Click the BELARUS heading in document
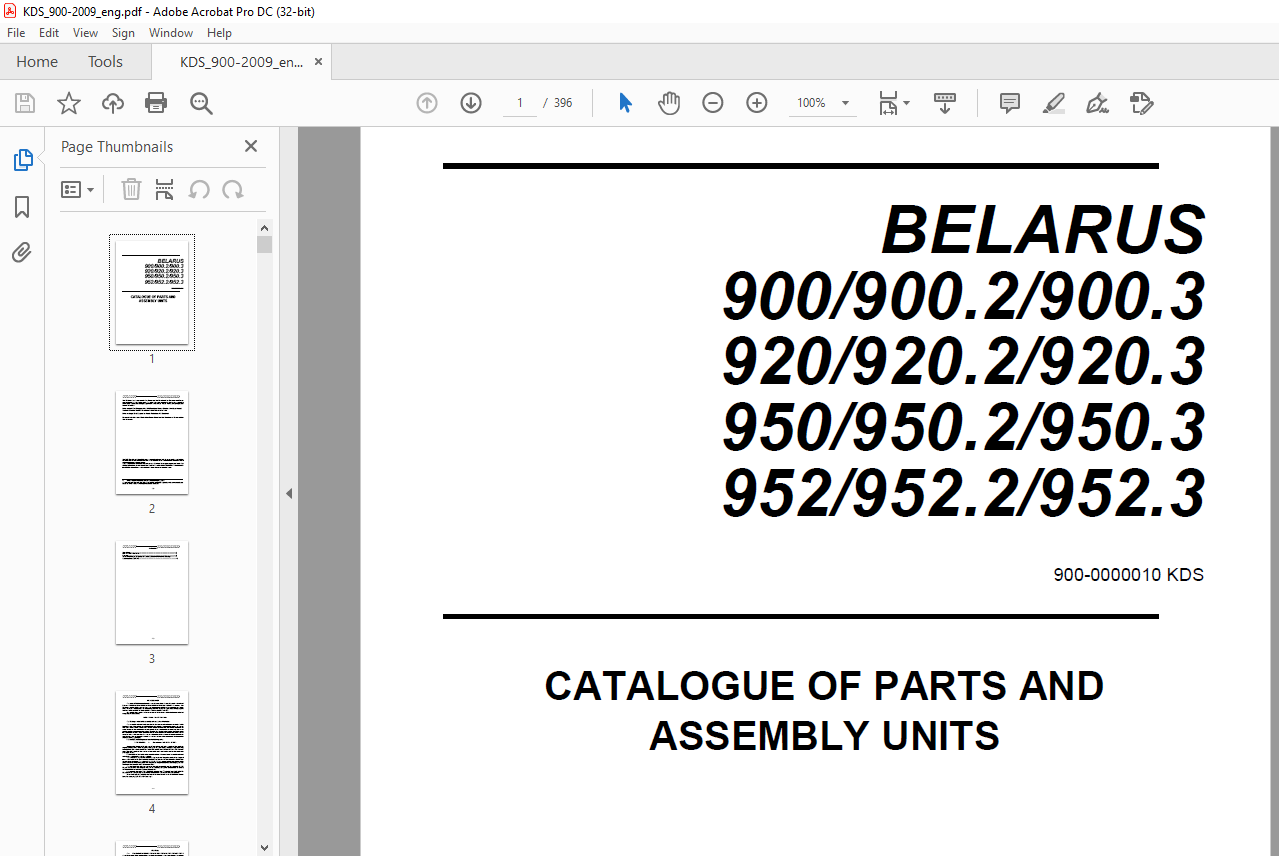 [x=1043, y=231]
